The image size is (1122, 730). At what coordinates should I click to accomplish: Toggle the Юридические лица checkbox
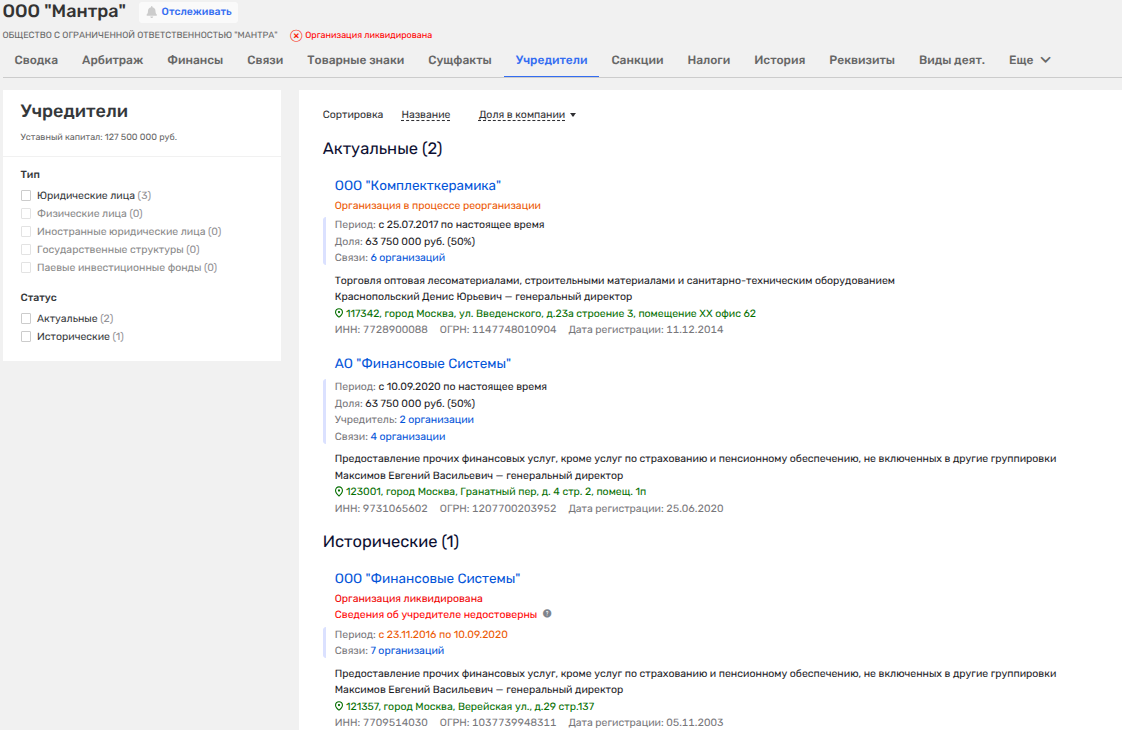coord(27,196)
